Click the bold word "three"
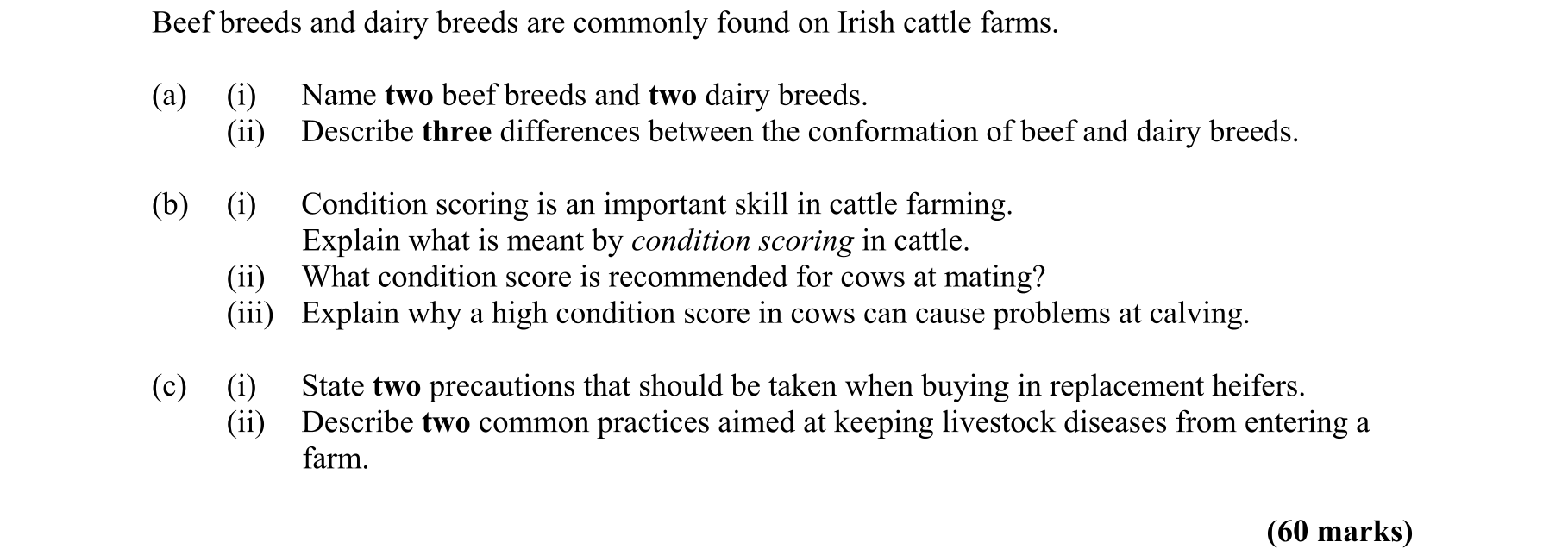 [x=456, y=132]
